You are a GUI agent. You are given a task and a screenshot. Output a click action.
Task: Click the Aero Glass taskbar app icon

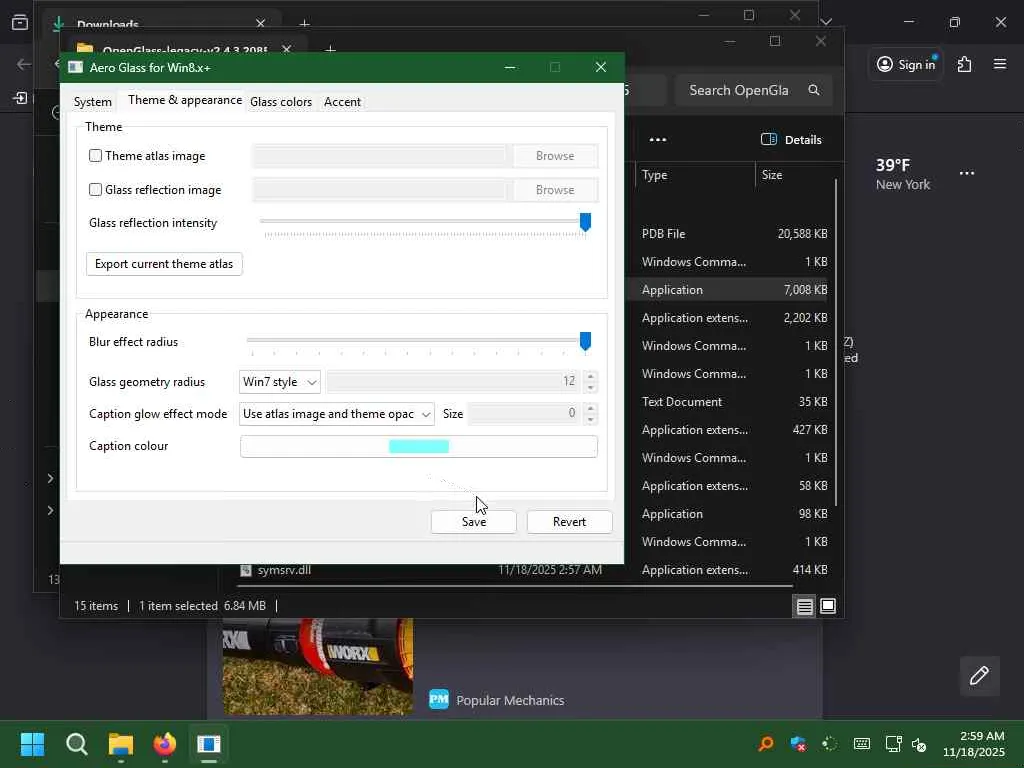click(x=209, y=744)
